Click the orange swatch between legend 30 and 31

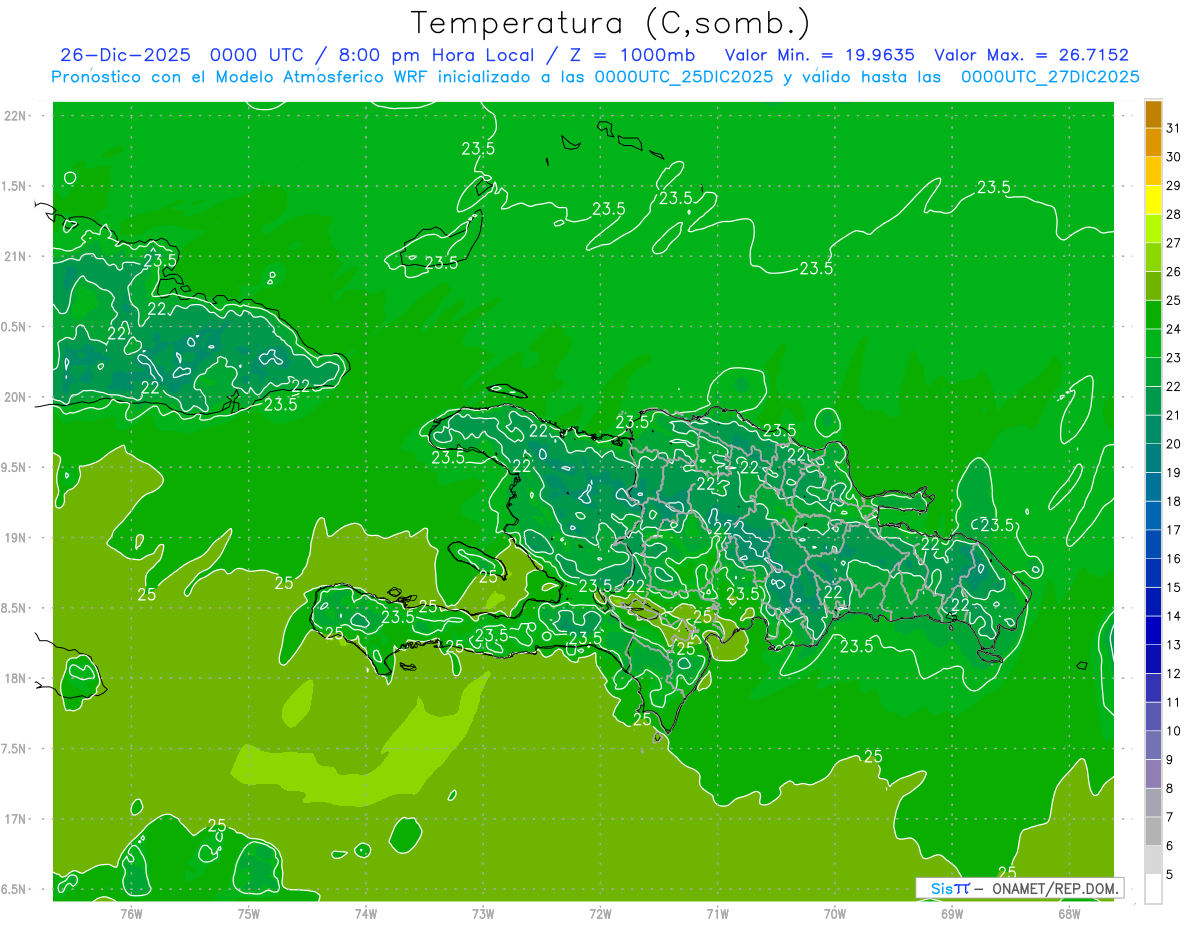[1153, 142]
